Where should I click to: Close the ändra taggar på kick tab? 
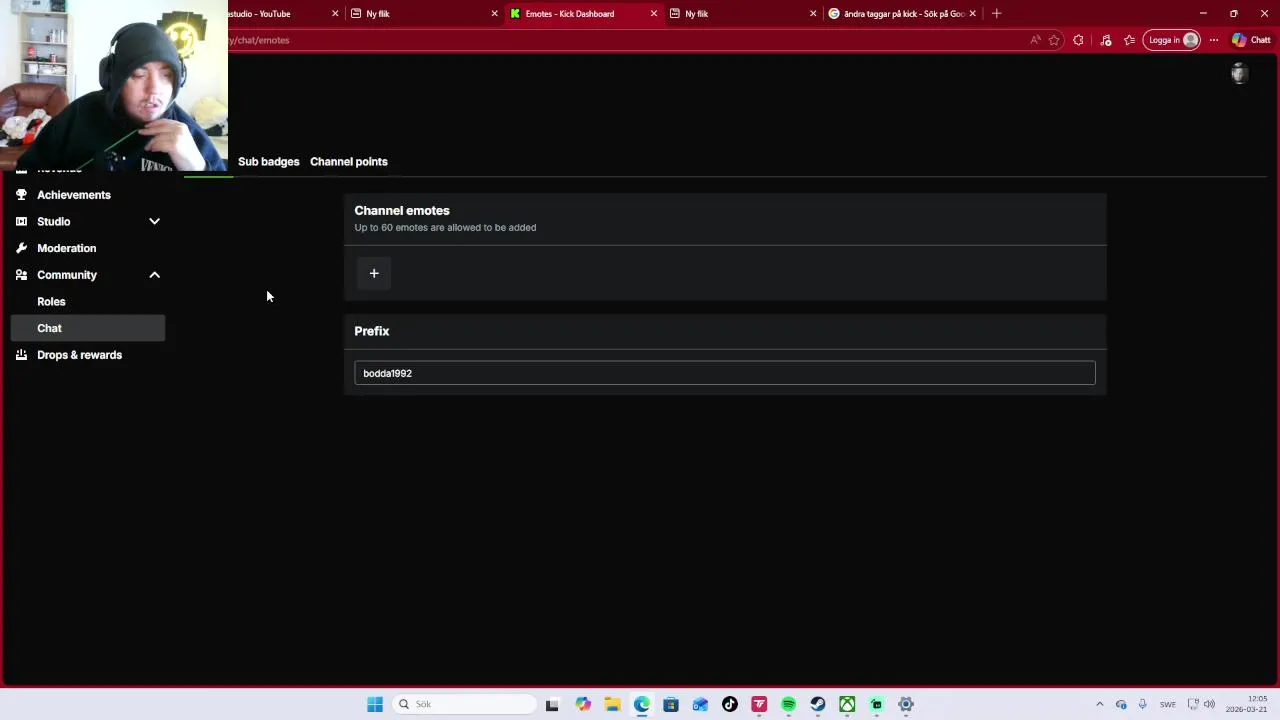972,14
